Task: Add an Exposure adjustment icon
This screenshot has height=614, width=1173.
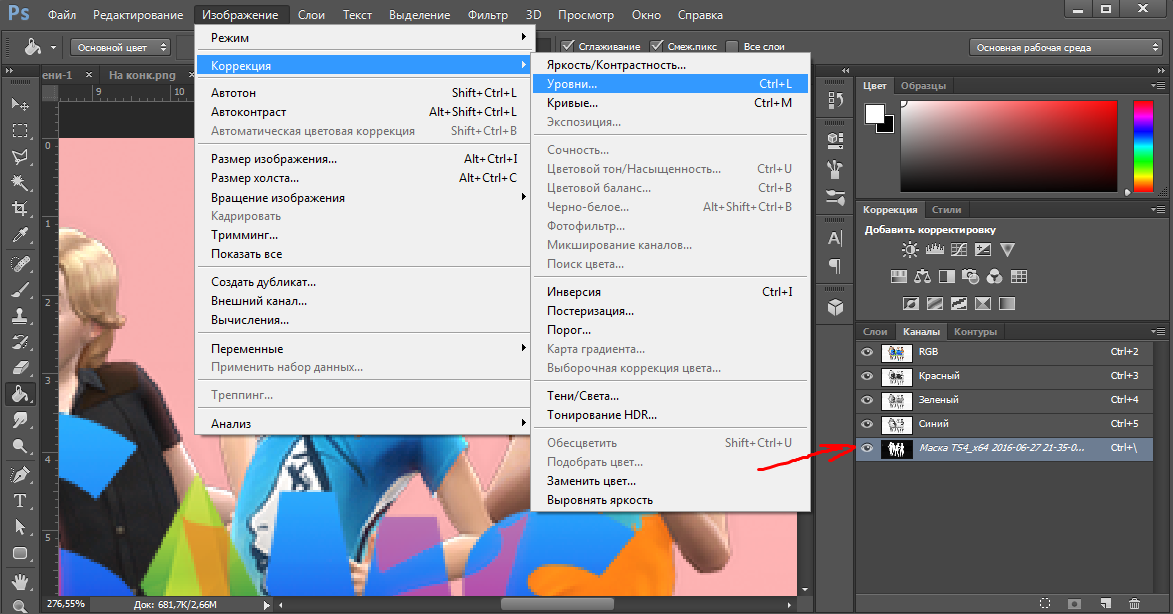Action: [983, 250]
